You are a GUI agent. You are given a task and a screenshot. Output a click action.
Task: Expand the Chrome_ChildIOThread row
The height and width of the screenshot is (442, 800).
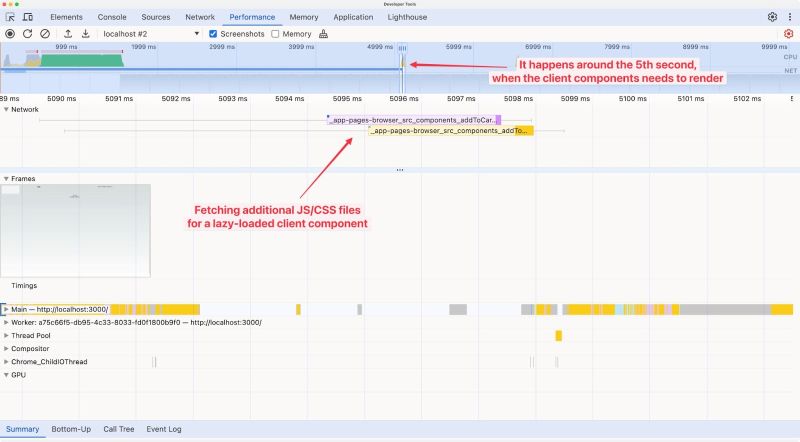[6, 362]
